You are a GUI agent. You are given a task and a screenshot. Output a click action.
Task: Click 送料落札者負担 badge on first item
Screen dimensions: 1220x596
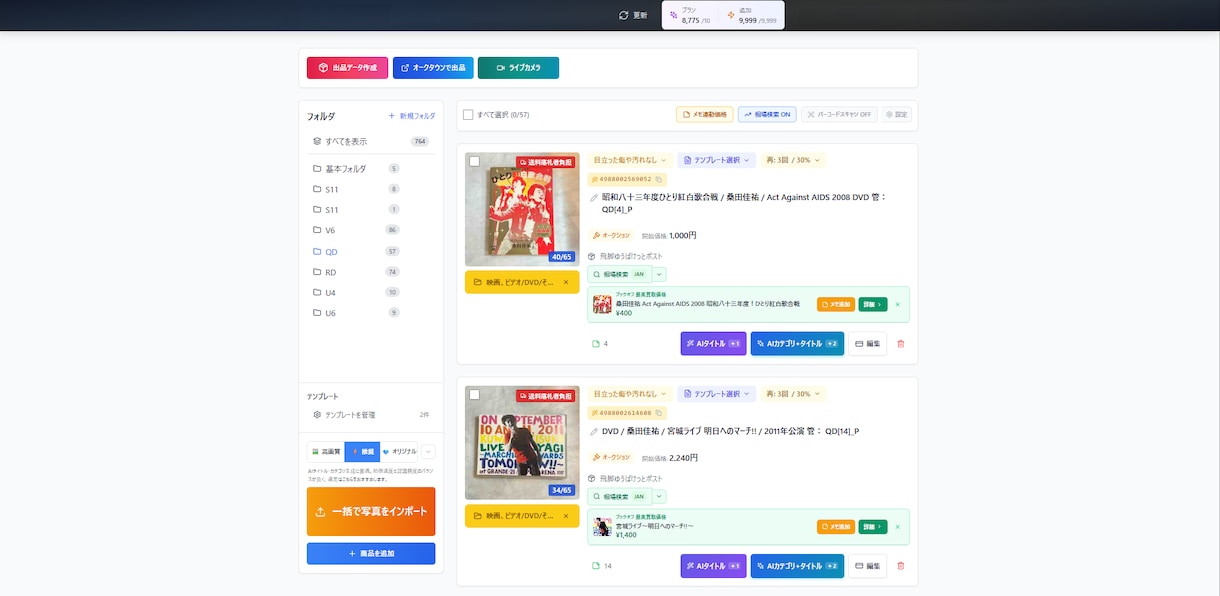pyautogui.click(x=545, y=161)
